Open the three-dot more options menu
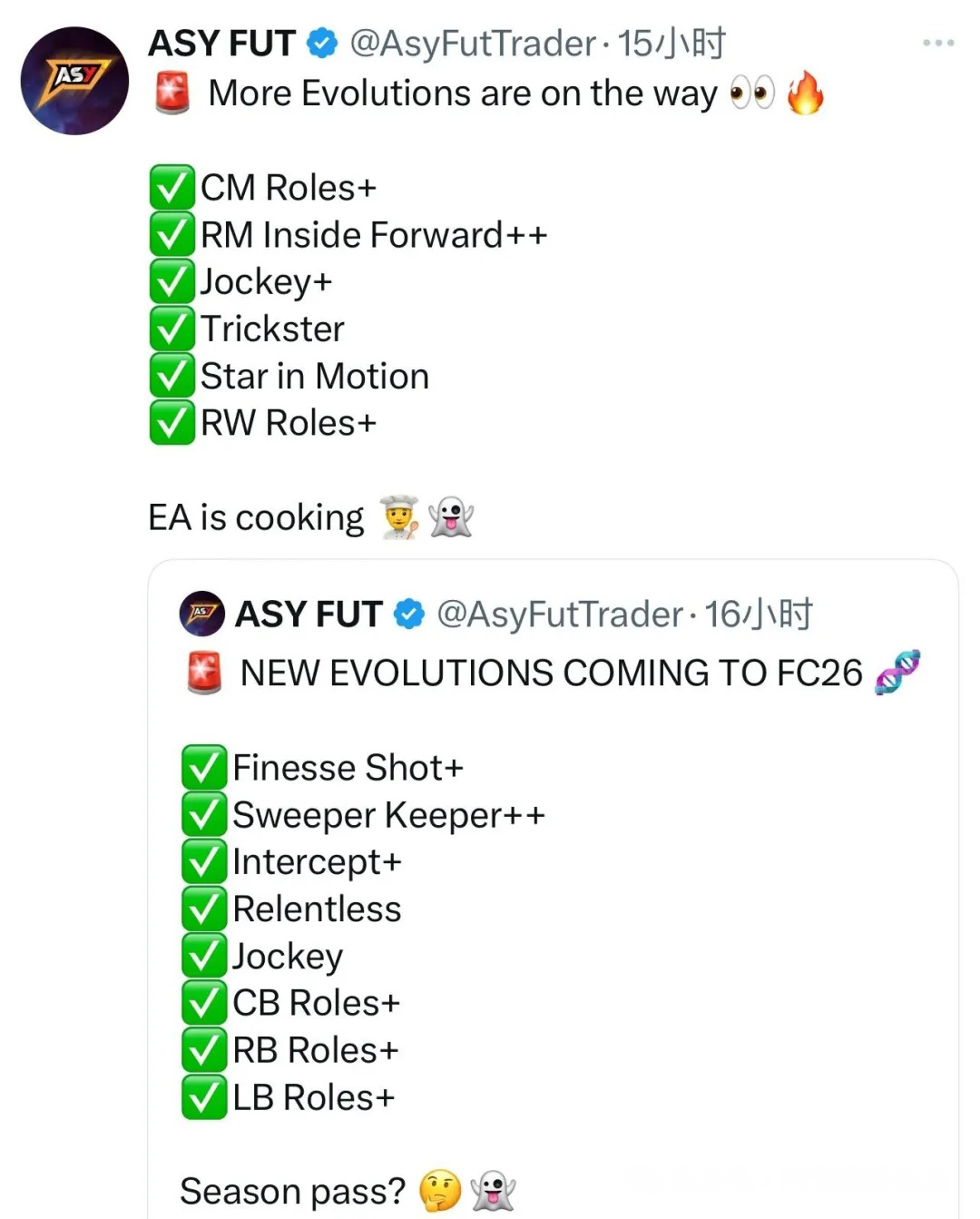 [937, 43]
